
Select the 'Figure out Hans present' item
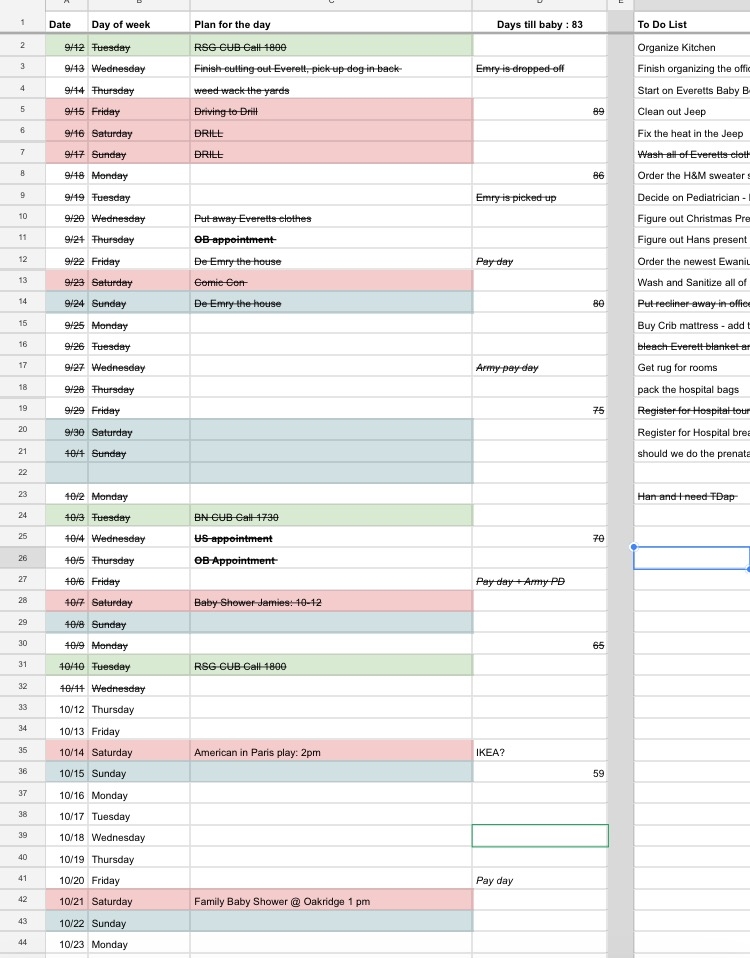coord(692,240)
